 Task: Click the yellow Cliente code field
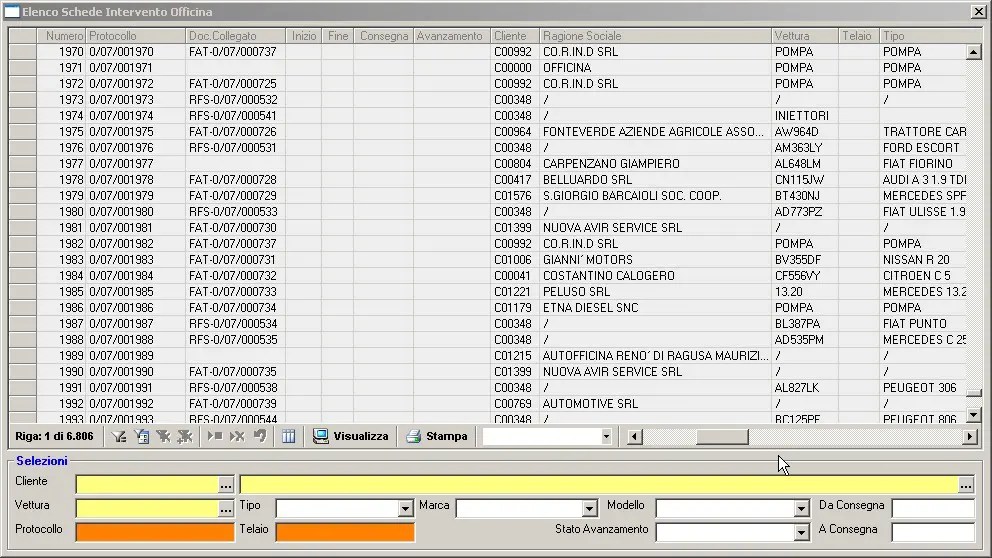click(x=147, y=485)
